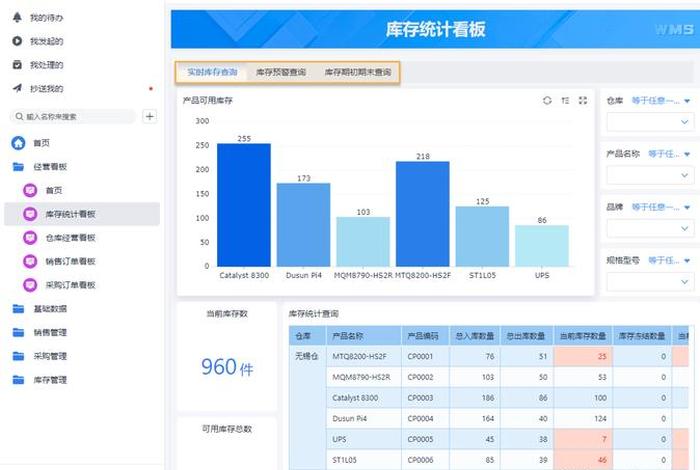Click the purple icon for 采购订单看板
This screenshot has width=700, height=470.
[30, 285]
